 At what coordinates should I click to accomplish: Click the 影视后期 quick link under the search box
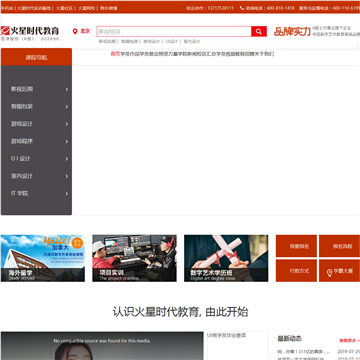point(107,42)
